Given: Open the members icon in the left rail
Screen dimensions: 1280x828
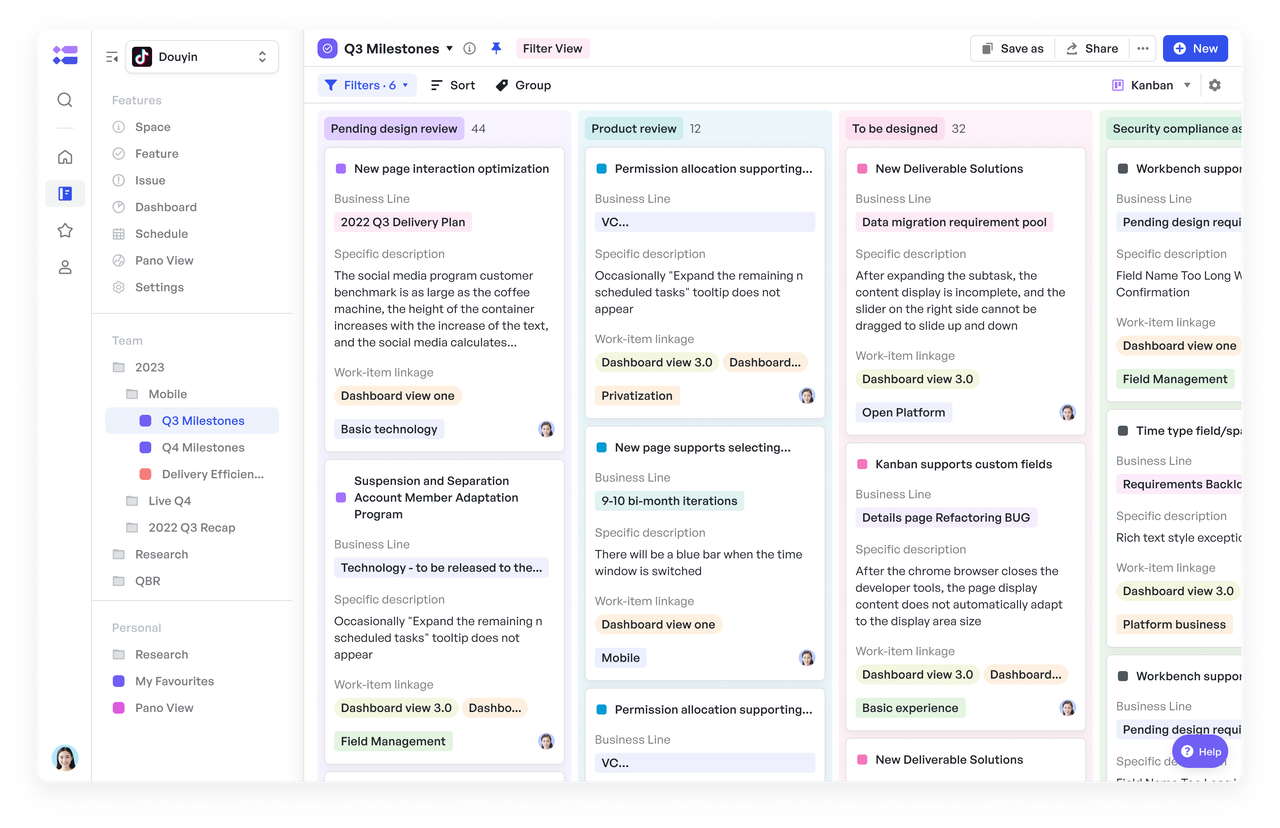Looking at the screenshot, I should coord(64,266).
